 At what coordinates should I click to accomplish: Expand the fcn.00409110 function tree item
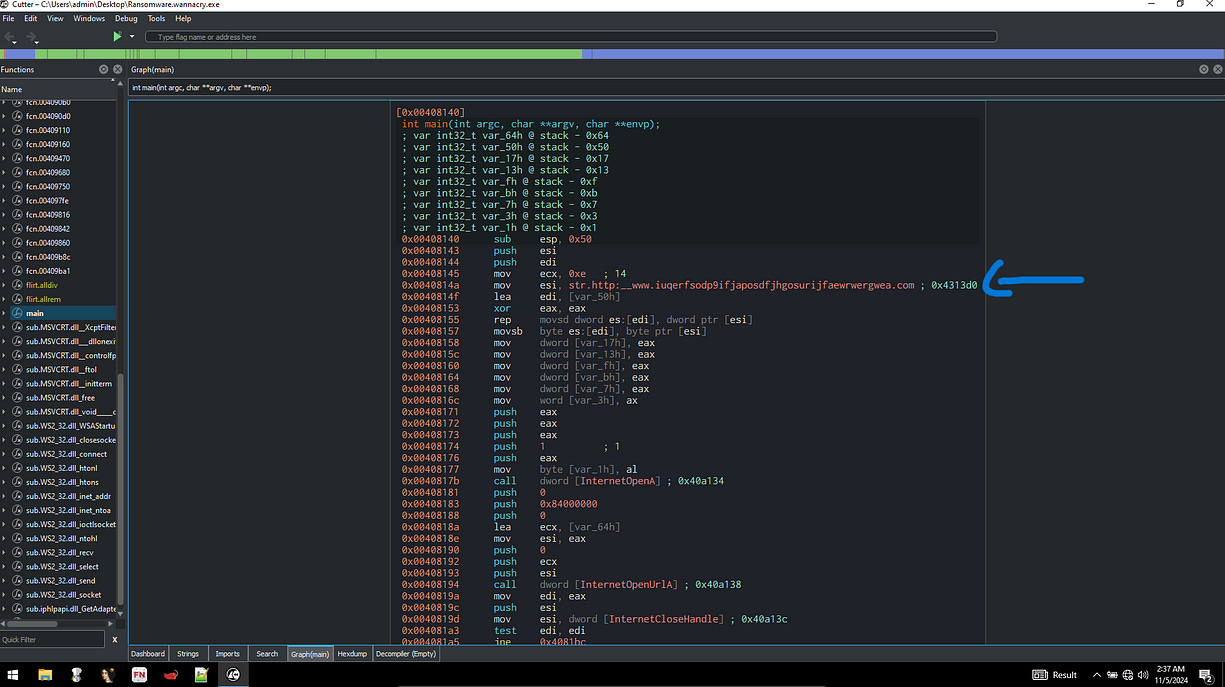(x=4, y=130)
